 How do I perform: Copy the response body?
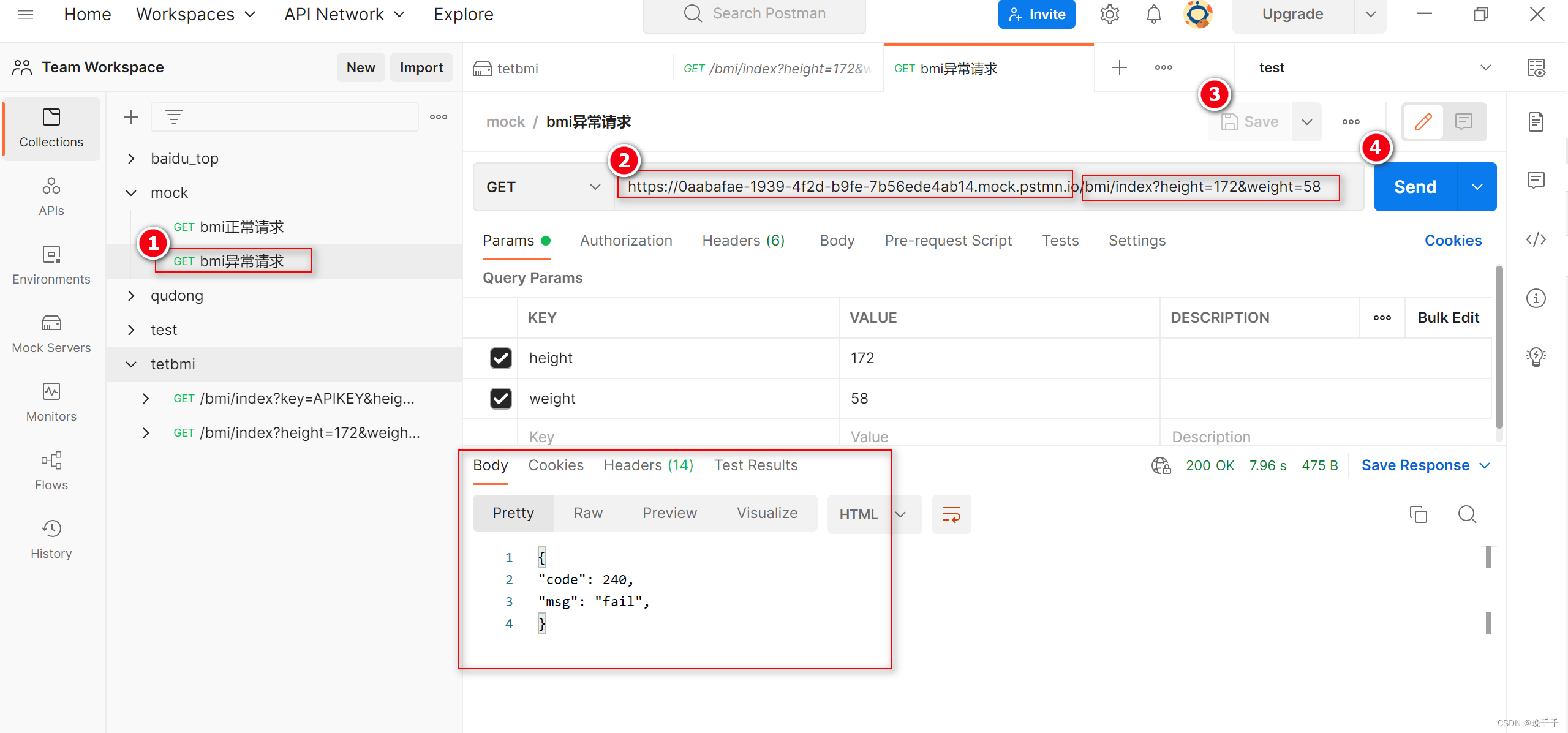tap(1418, 514)
